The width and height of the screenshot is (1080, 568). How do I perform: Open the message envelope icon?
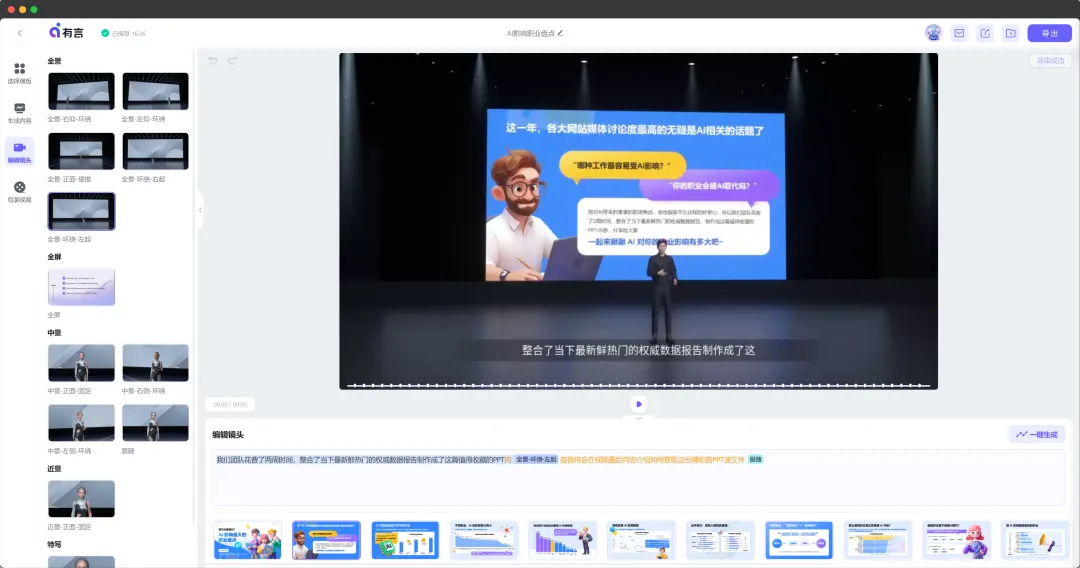[x=959, y=33]
